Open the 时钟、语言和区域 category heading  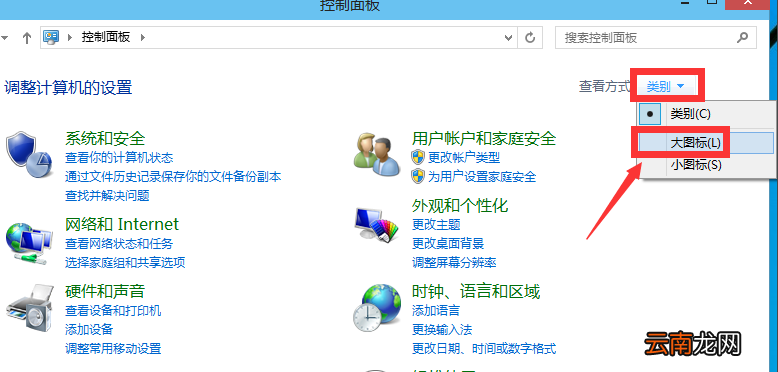point(476,292)
